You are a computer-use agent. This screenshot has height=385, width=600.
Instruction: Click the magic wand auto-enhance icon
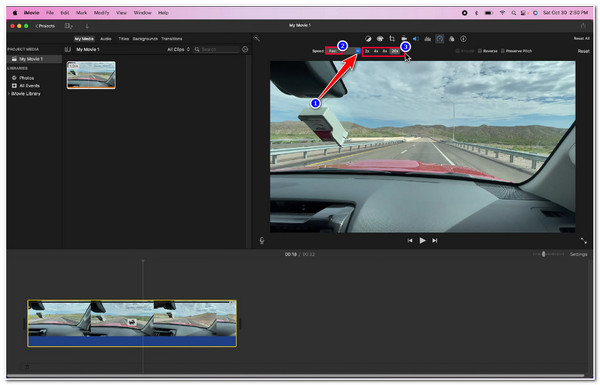pyautogui.click(x=257, y=38)
